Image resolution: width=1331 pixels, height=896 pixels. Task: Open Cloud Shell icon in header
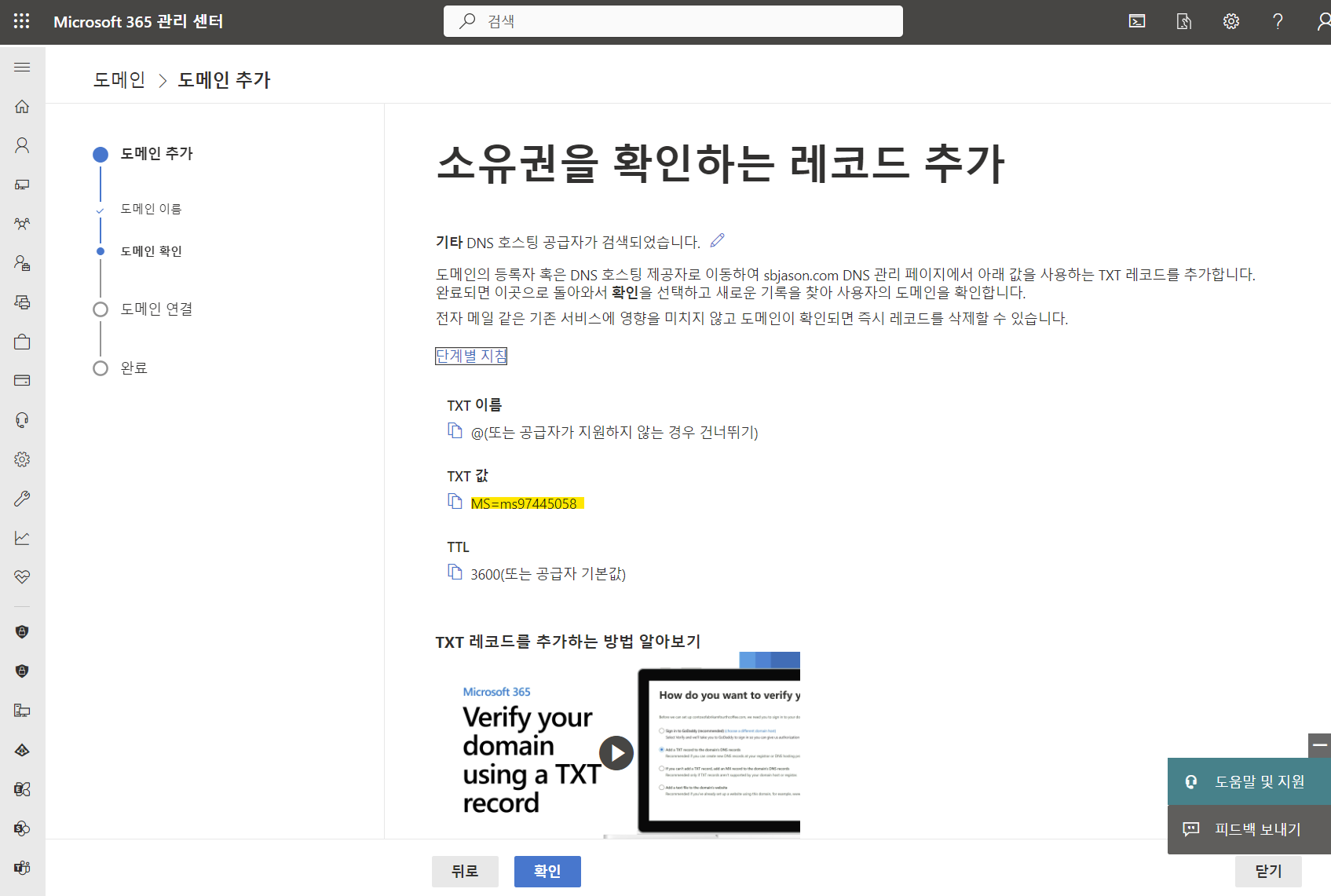pos(1137,21)
